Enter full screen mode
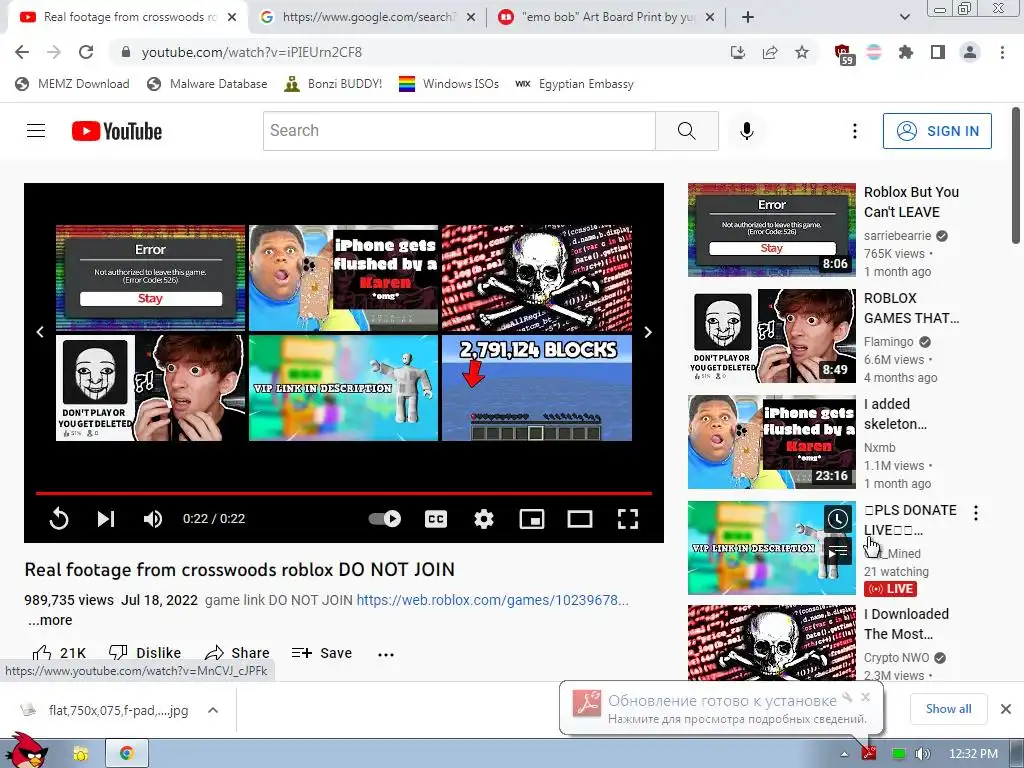This screenshot has width=1024, height=768. (628, 519)
